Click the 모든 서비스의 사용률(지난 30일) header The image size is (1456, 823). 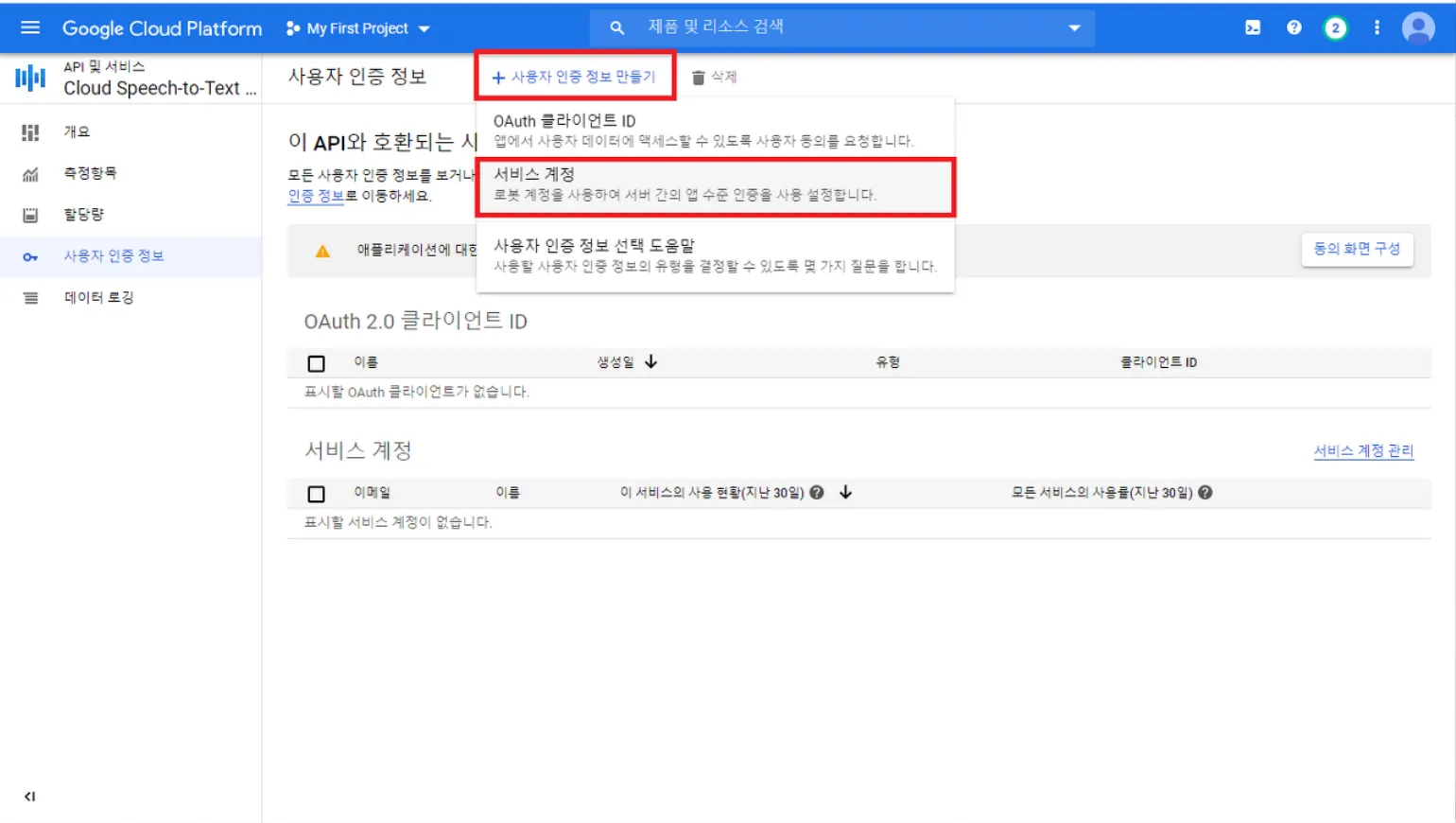point(1102,493)
